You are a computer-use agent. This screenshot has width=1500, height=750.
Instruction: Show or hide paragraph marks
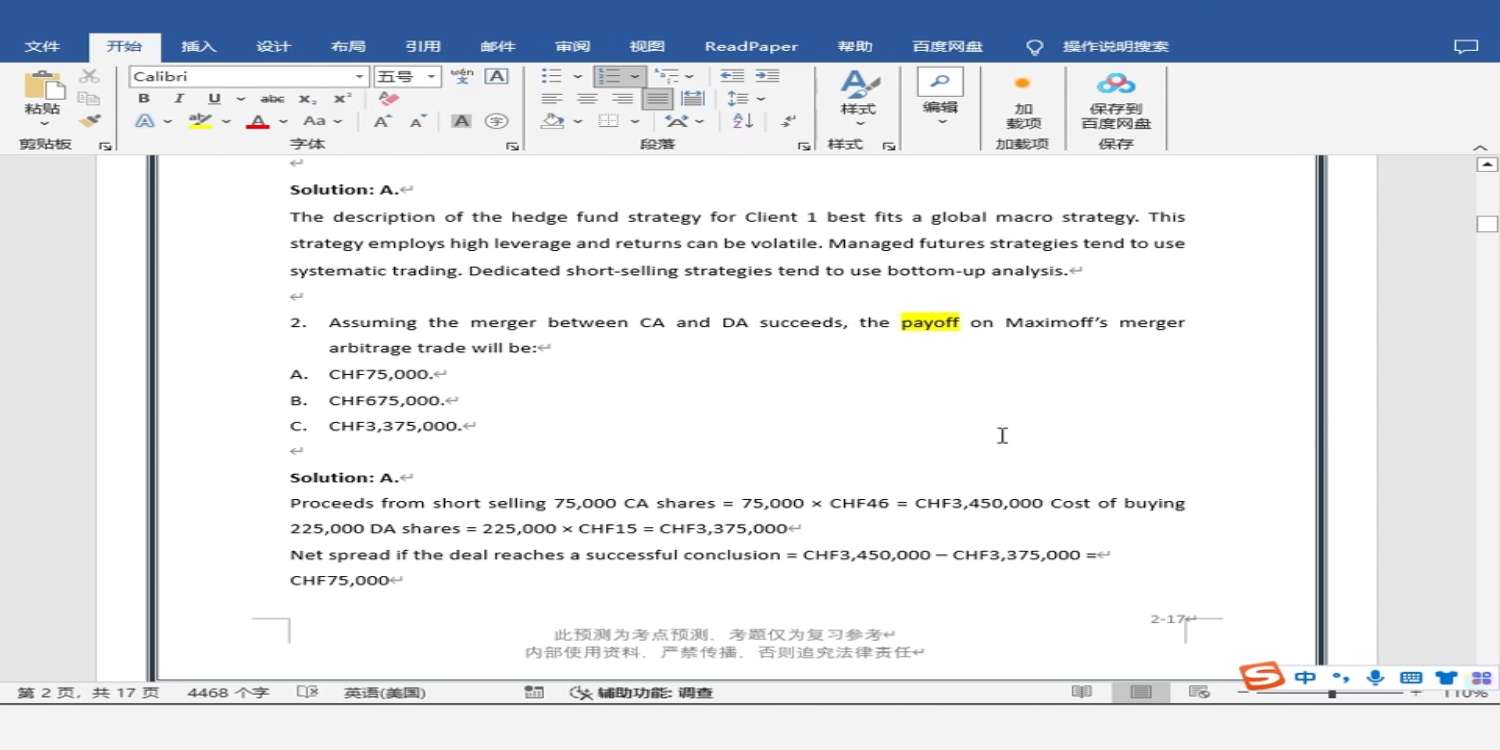[x=789, y=121]
